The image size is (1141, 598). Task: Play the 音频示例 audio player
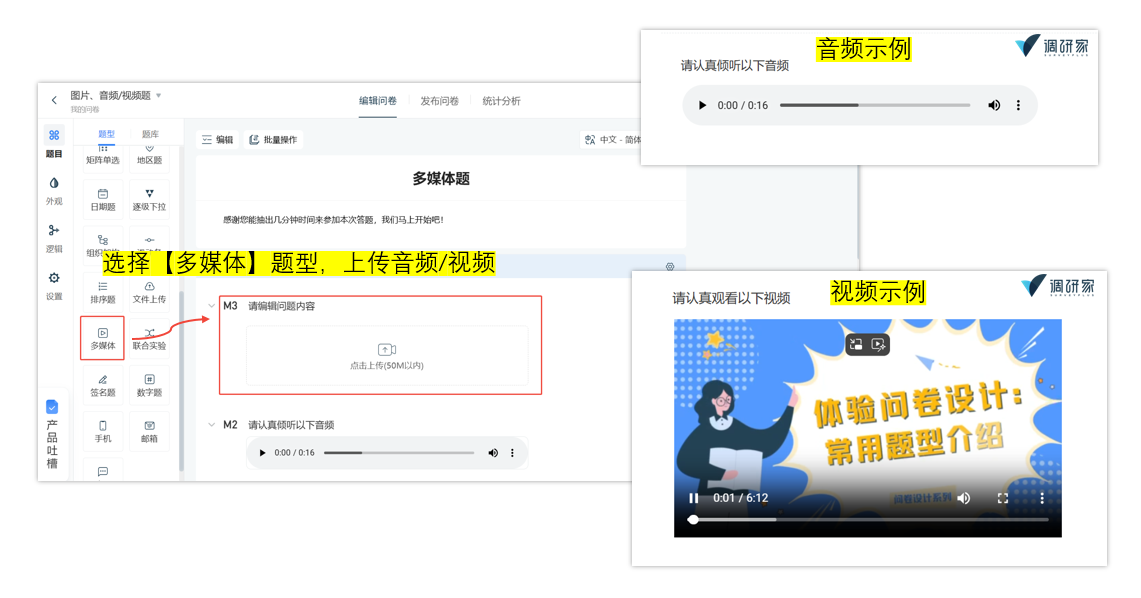[702, 105]
